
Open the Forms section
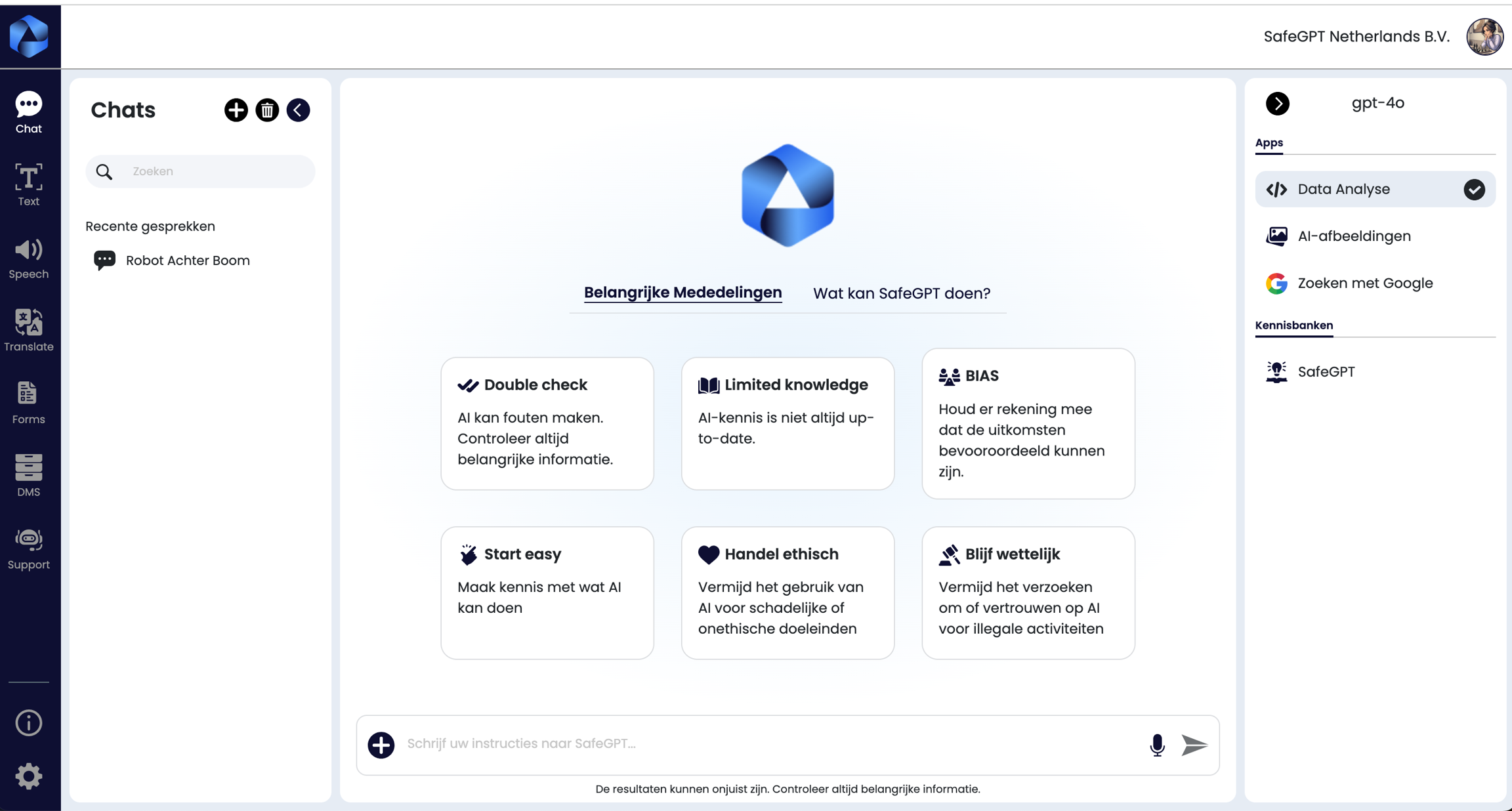pyautogui.click(x=28, y=403)
